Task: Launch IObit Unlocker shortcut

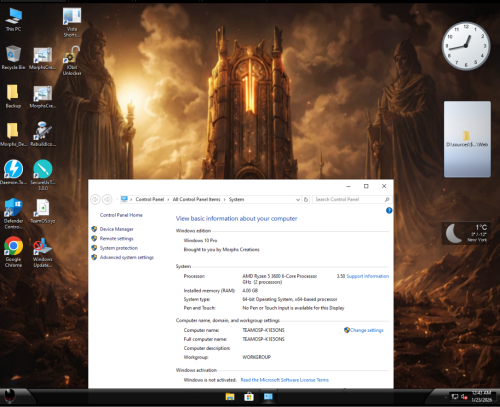Action: click(72, 61)
